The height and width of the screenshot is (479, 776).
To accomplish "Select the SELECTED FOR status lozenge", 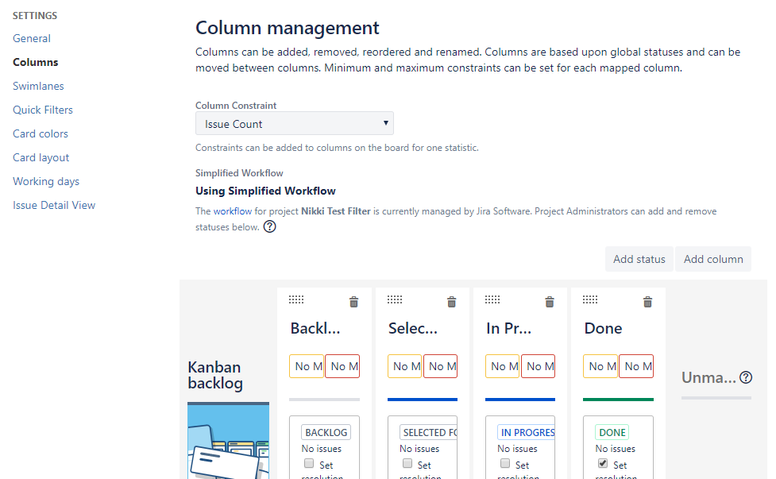I will (x=429, y=432).
